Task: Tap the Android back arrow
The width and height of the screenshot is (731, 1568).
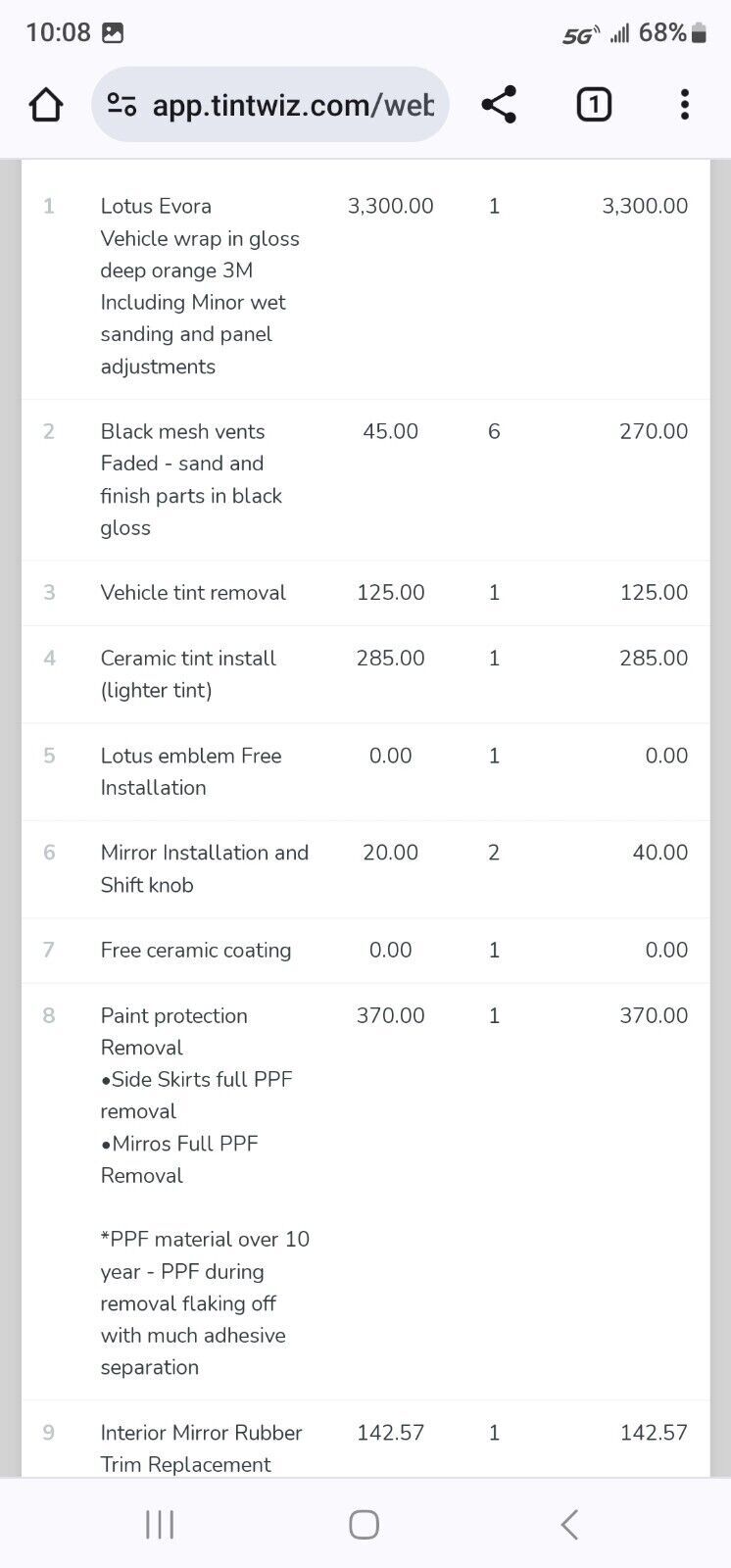Action: (x=569, y=1524)
